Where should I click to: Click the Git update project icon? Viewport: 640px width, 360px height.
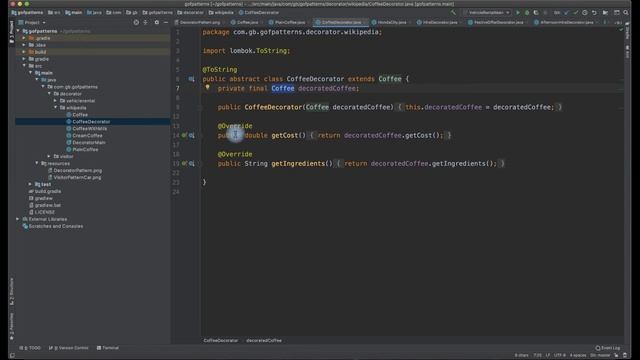566,13
